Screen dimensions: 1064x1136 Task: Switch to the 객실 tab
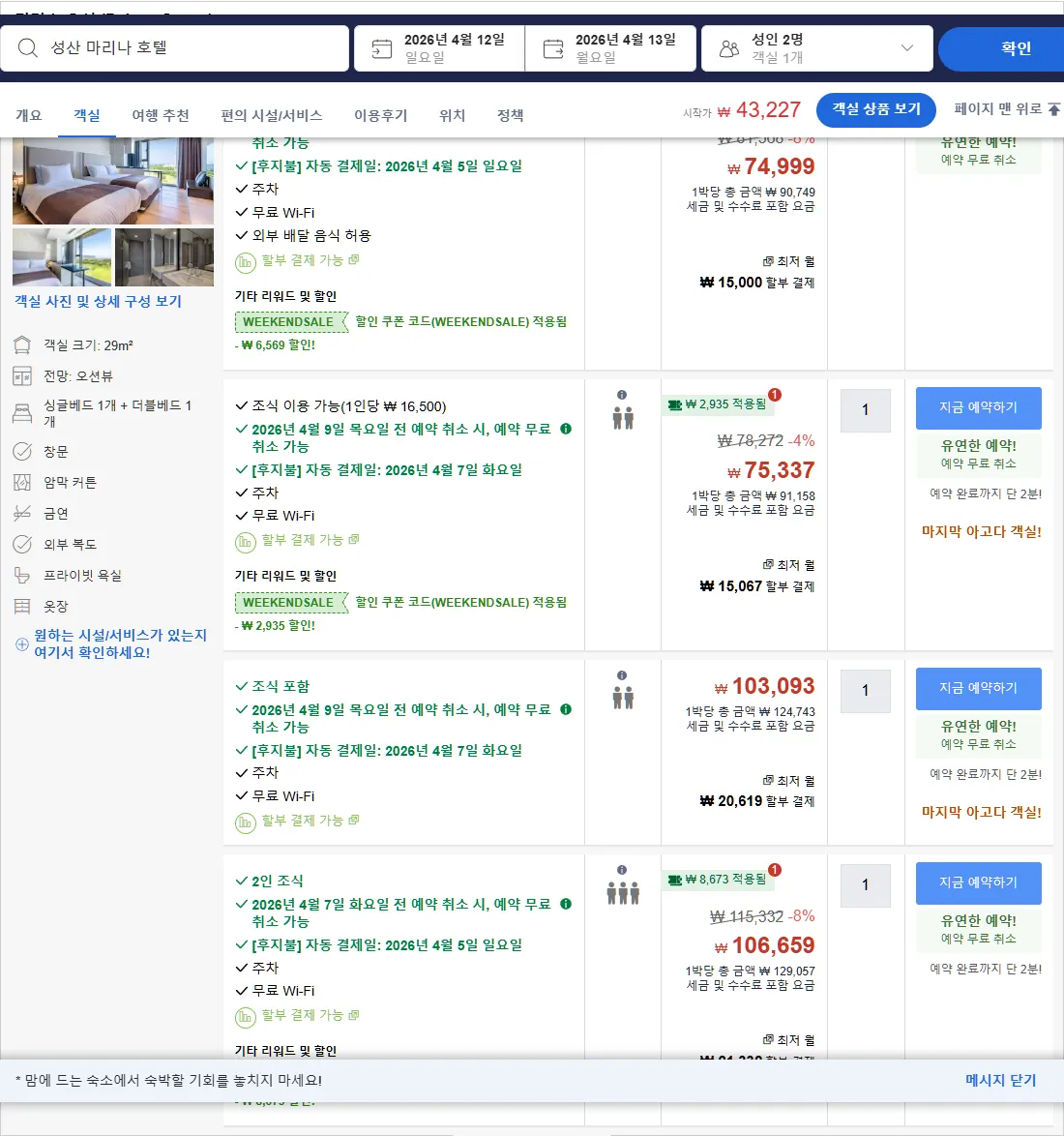(87, 115)
